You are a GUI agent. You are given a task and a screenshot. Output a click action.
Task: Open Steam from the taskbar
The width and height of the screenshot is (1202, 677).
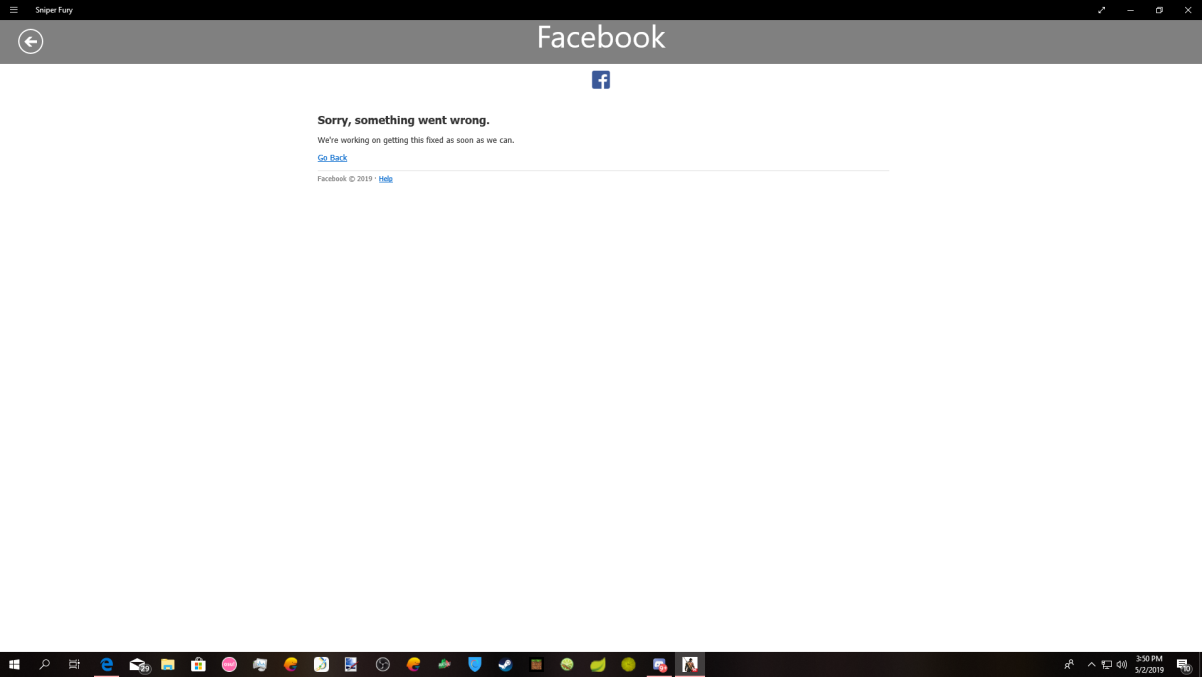506,664
